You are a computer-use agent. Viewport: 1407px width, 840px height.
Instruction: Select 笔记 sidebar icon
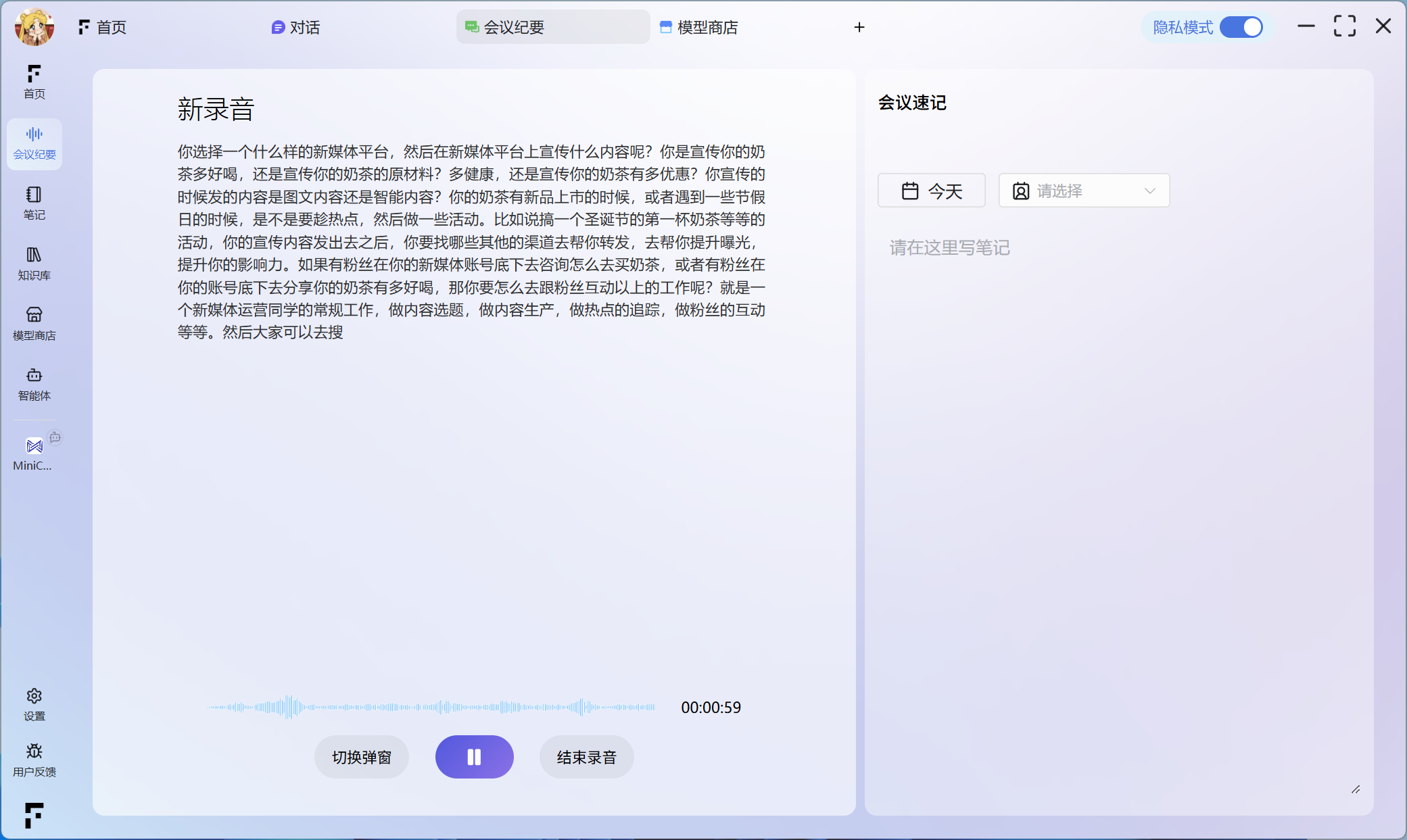pos(34,203)
